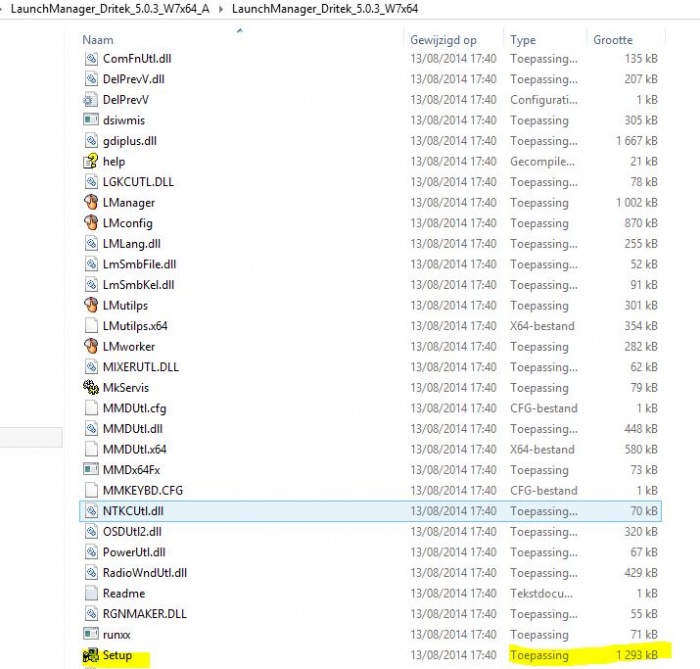This screenshot has height=669, width=700.
Task: Click the LaunchManager_Dritek_5.0.3_W7x64 breadcrumb segment
Action: [x=325, y=9]
